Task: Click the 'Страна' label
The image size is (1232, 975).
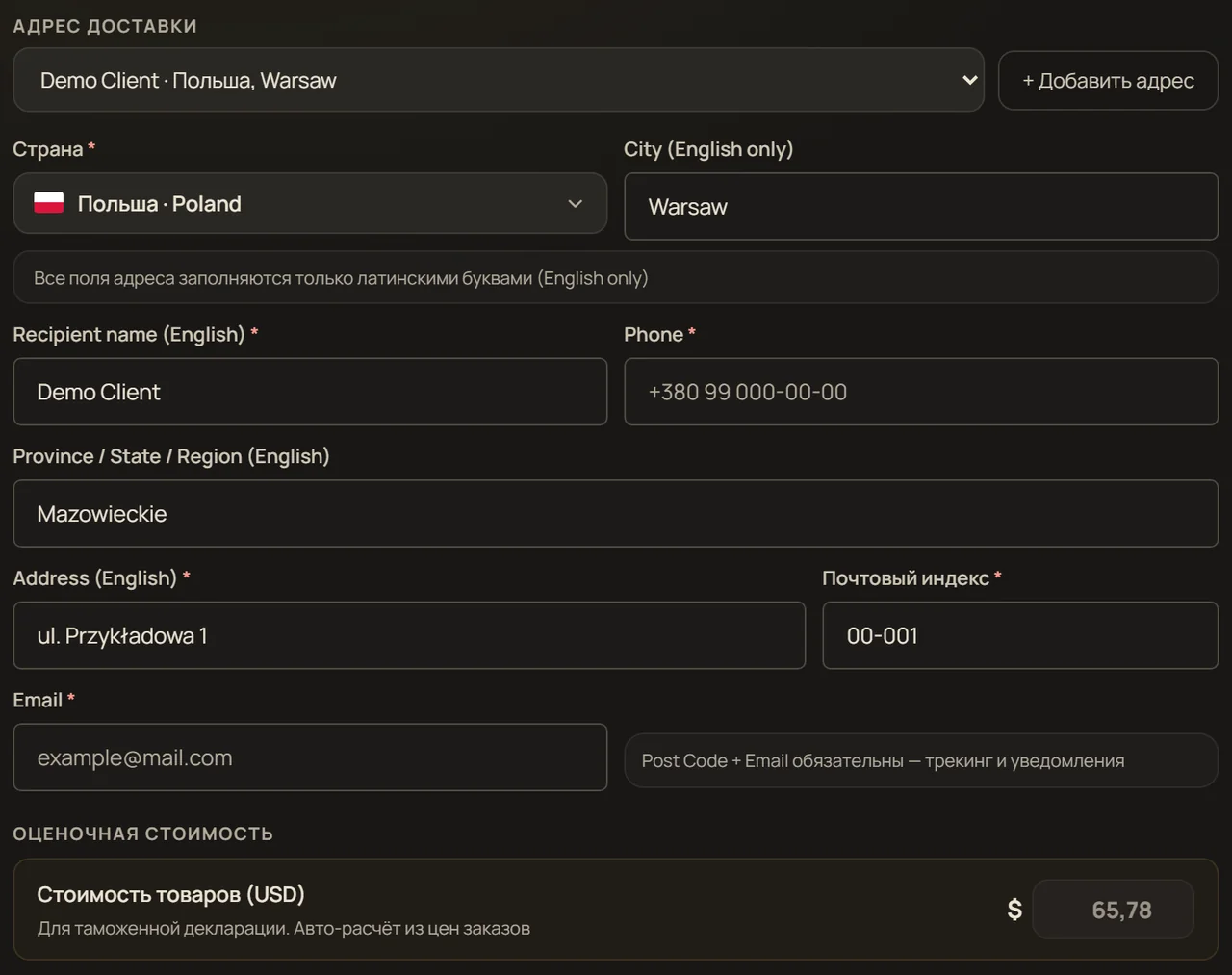Action: coord(48,149)
